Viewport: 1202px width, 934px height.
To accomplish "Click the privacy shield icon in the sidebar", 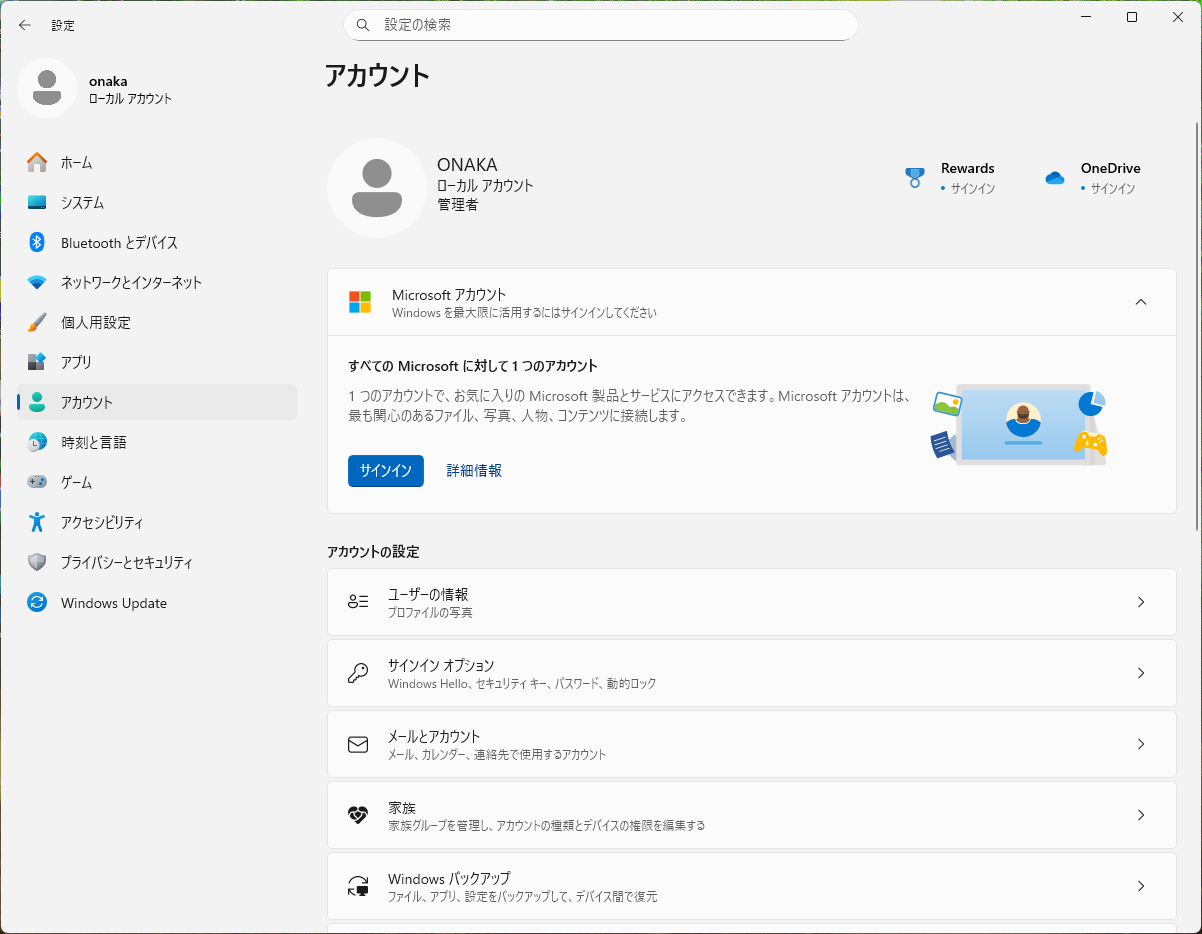I will coord(37,562).
